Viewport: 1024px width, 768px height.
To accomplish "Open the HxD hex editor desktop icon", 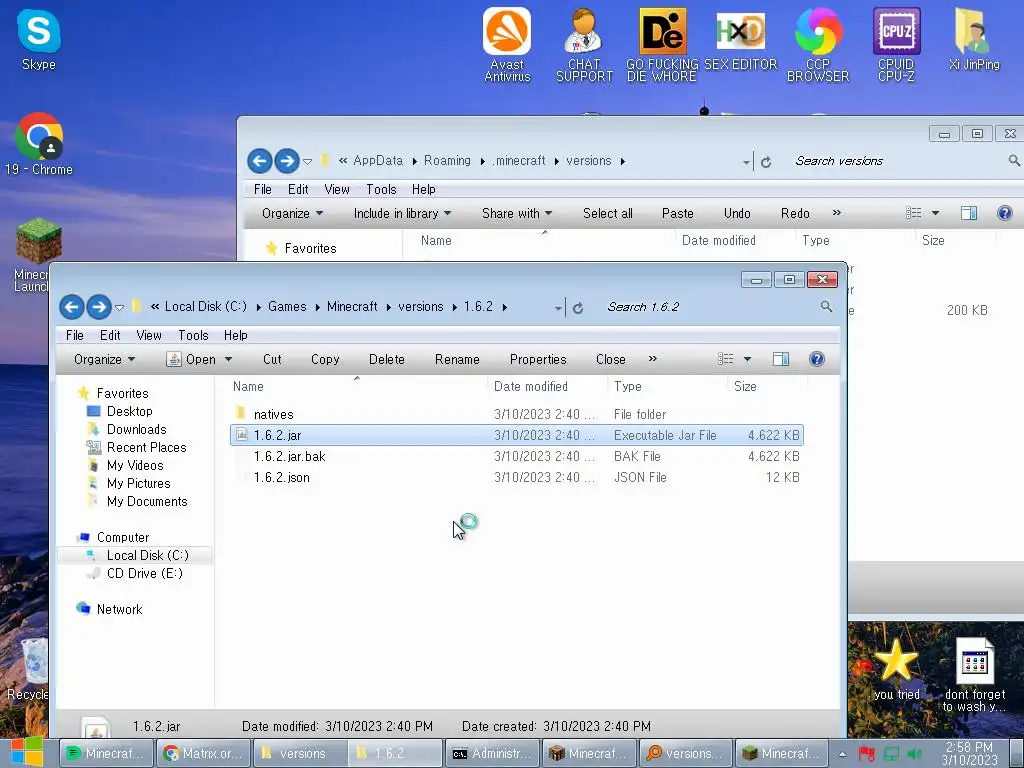I will click(x=740, y=39).
